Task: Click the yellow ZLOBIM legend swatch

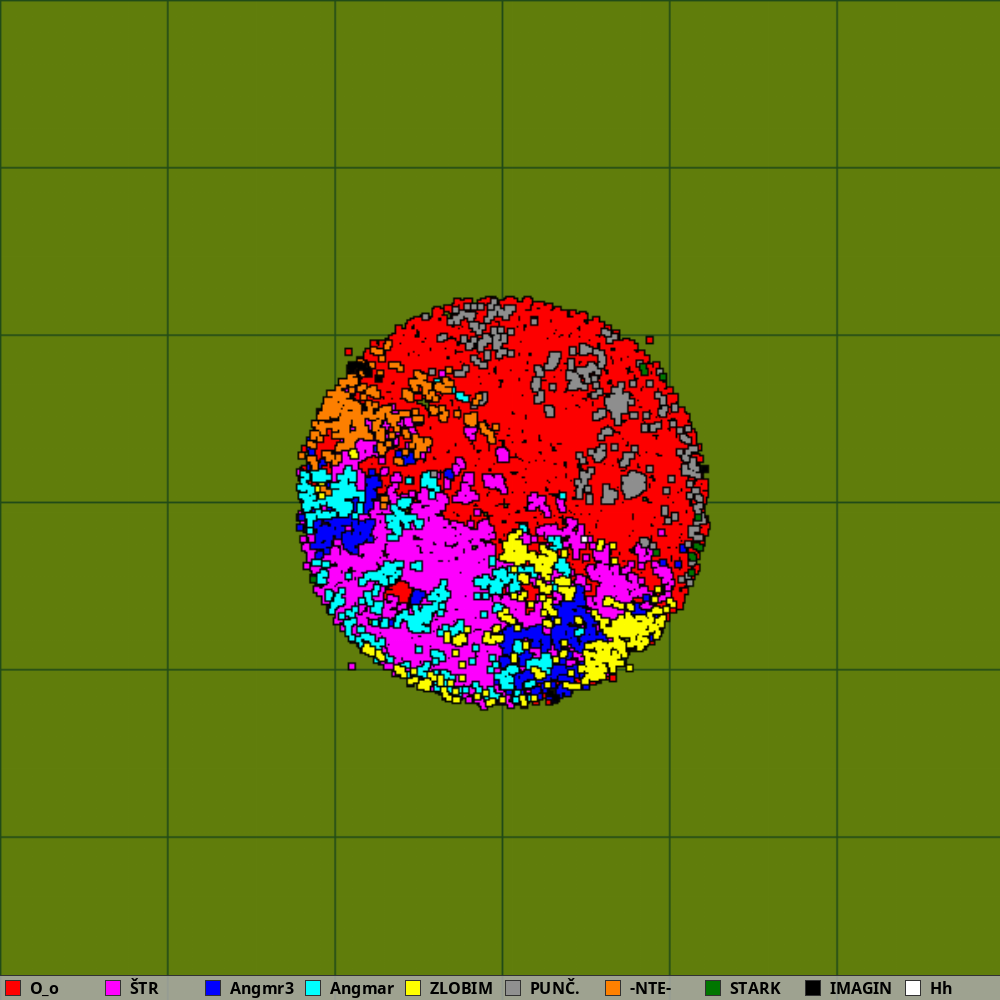Action: point(413,988)
